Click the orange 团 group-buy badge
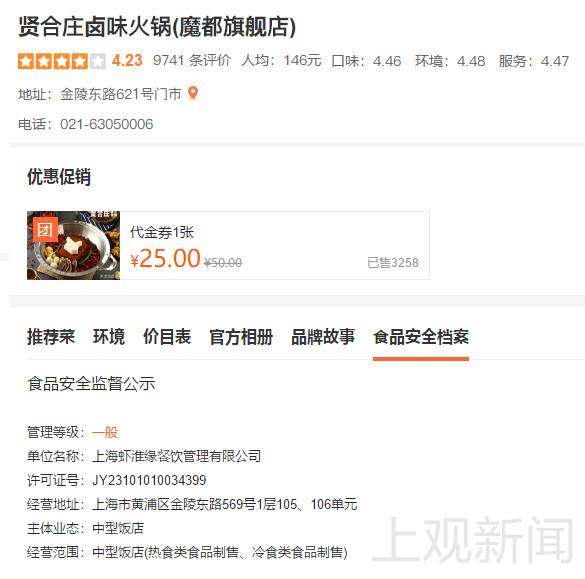 pyautogui.click(x=45, y=230)
